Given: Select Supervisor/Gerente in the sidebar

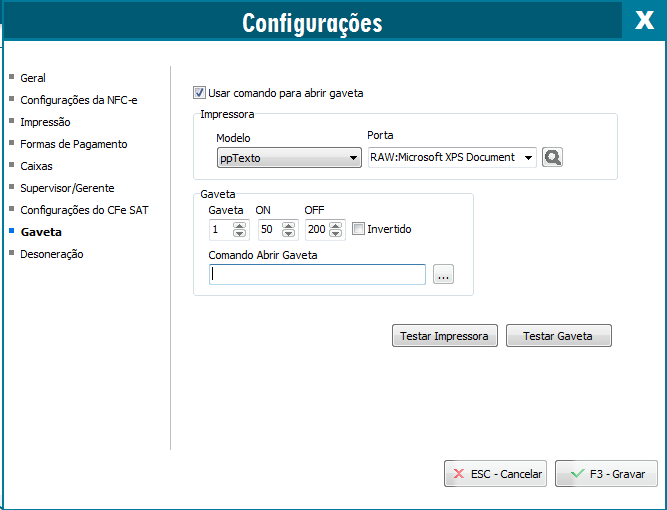Looking at the screenshot, I should pyautogui.click(x=67, y=188).
